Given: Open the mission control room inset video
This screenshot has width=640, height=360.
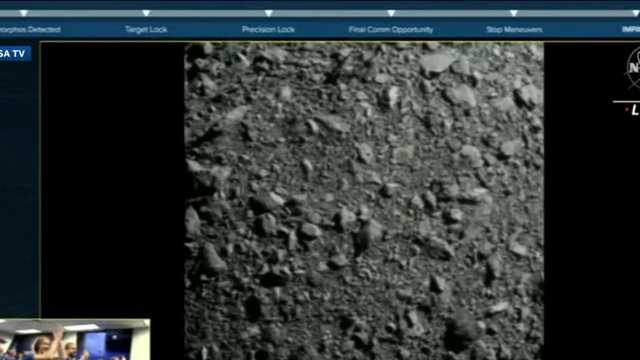Looking at the screenshot, I should [x=75, y=340].
